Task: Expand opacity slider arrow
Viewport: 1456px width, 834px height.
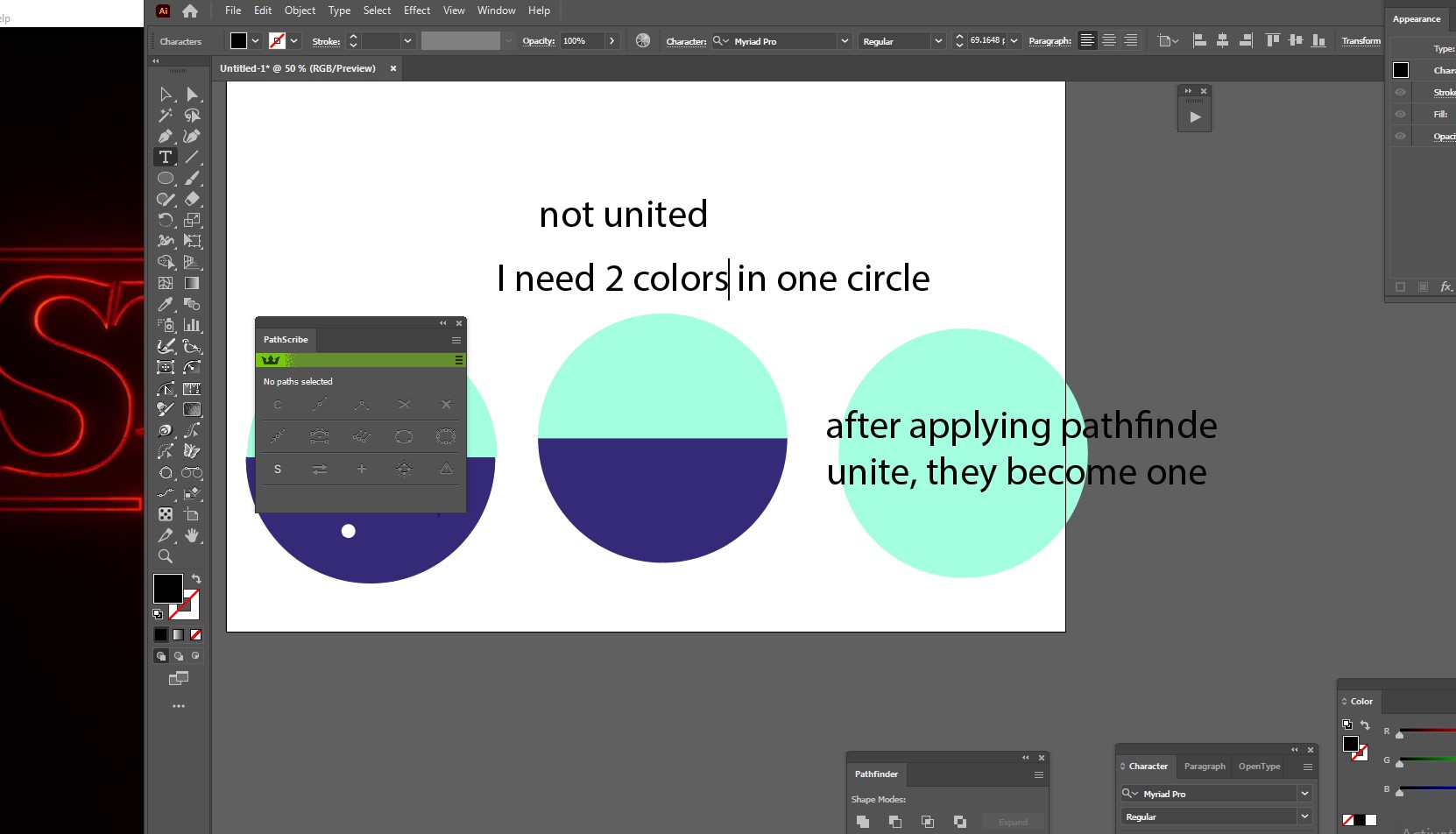Action: (x=611, y=40)
